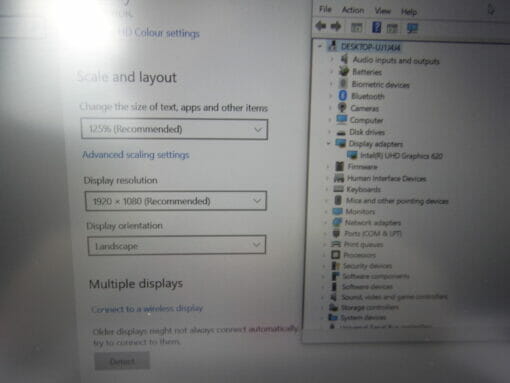Collapse the DESKTOP computer root node
The image size is (510, 383).
320,46
